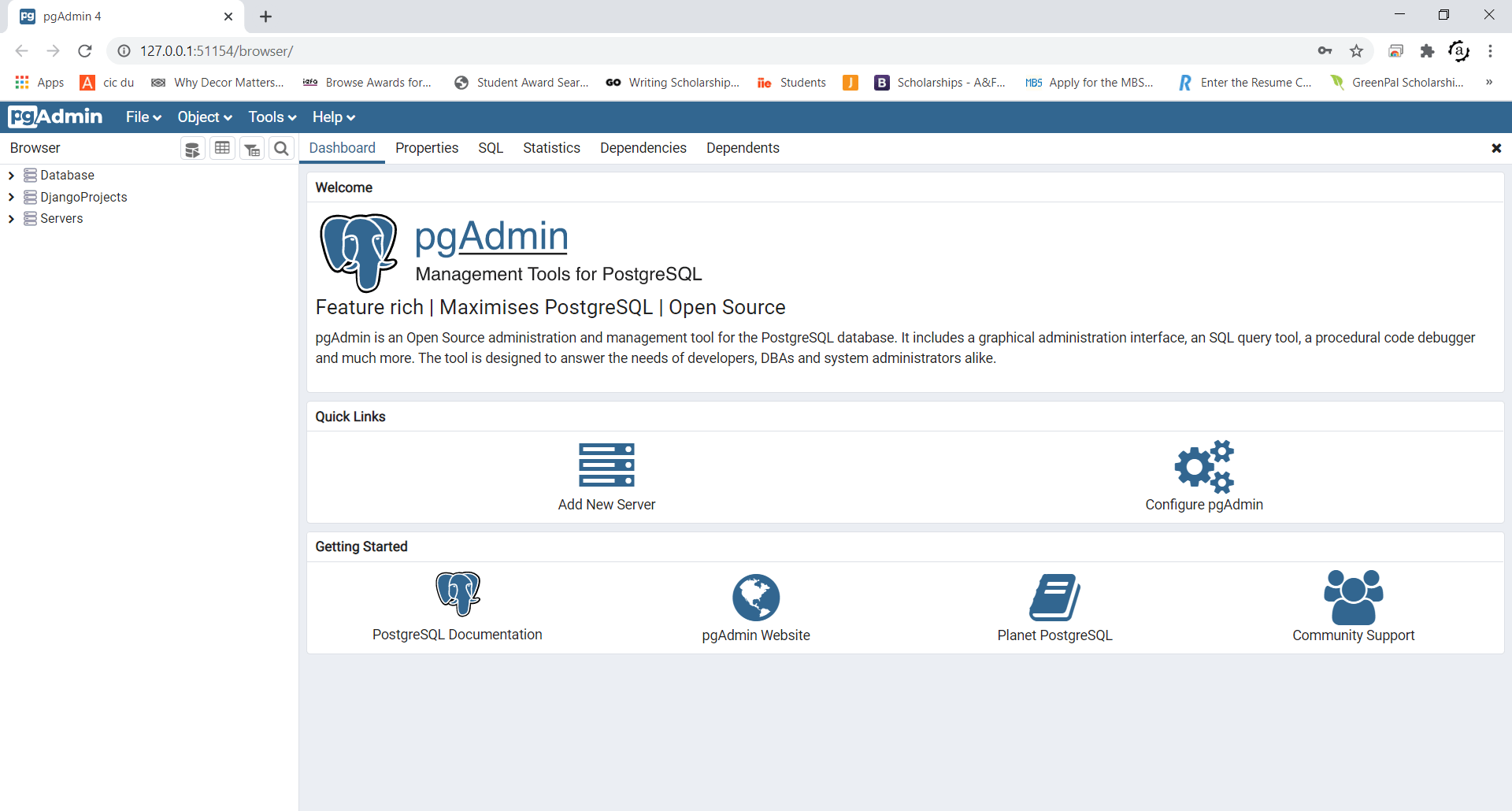Image resolution: width=1512 pixels, height=811 pixels.
Task: Select the DjangoProjects tree item label
Action: point(83,197)
